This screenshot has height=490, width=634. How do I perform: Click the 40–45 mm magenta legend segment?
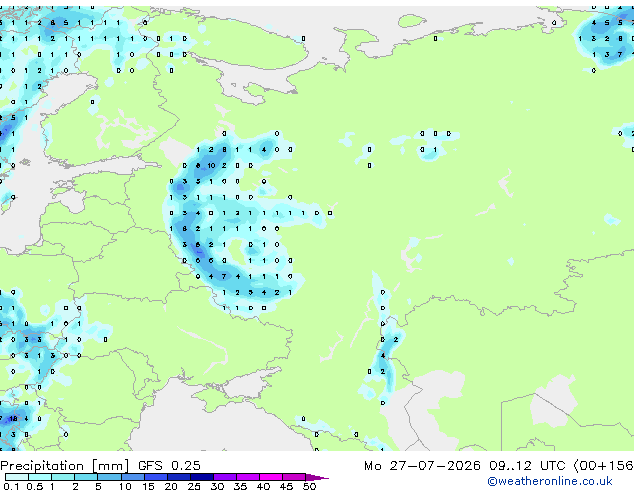[x=271, y=477]
